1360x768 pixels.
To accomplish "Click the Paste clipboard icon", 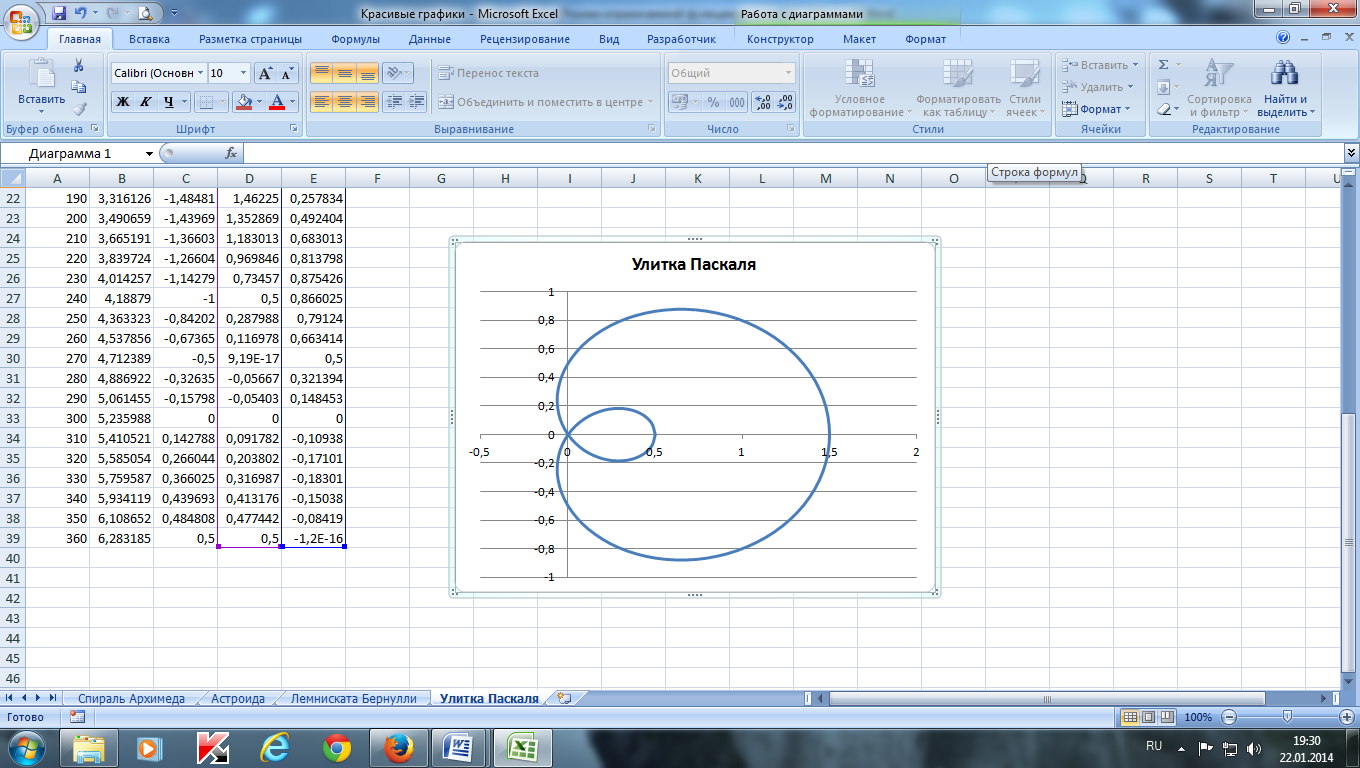I will coord(42,74).
